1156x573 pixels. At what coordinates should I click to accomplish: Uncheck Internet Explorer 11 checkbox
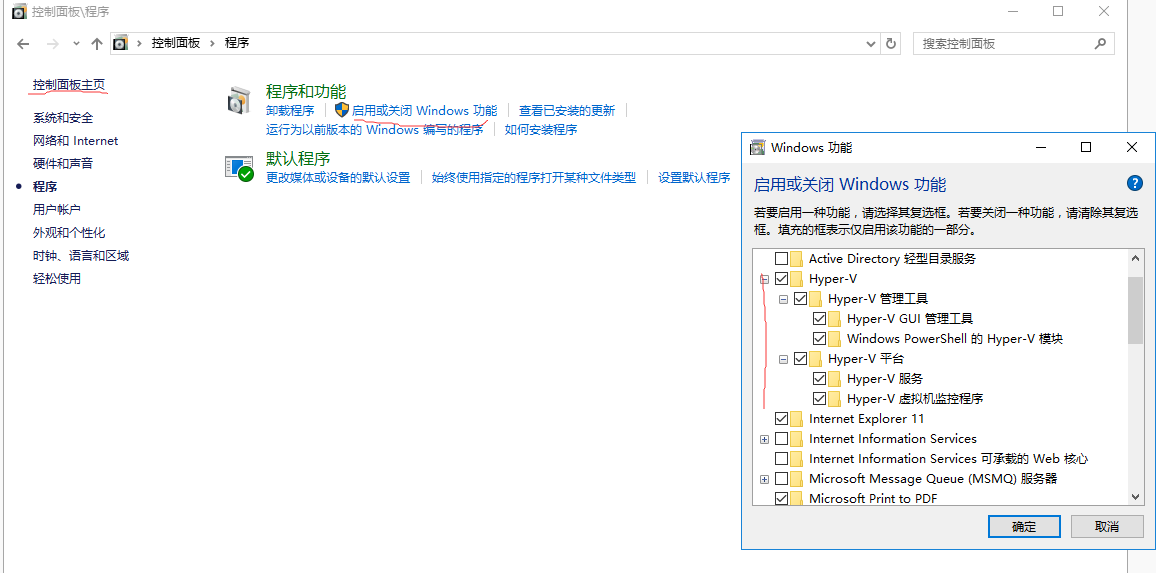(x=781, y=419)
